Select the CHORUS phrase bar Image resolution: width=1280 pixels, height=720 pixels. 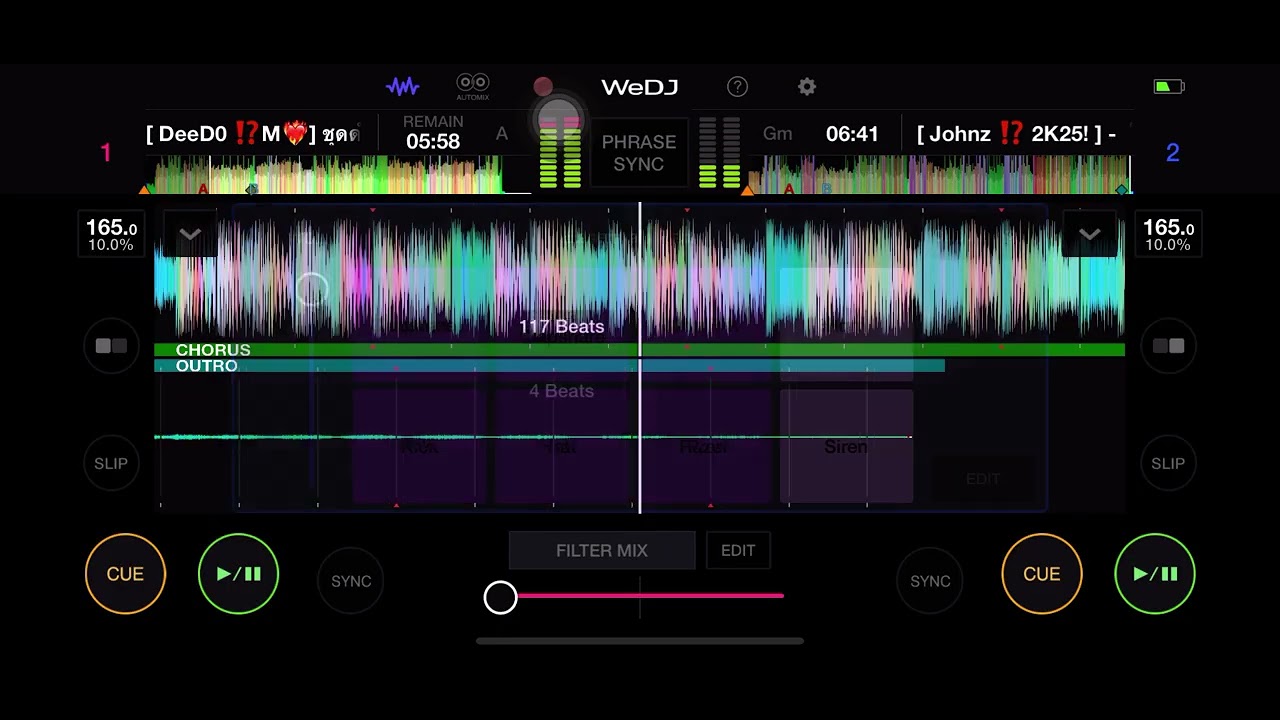639,350
